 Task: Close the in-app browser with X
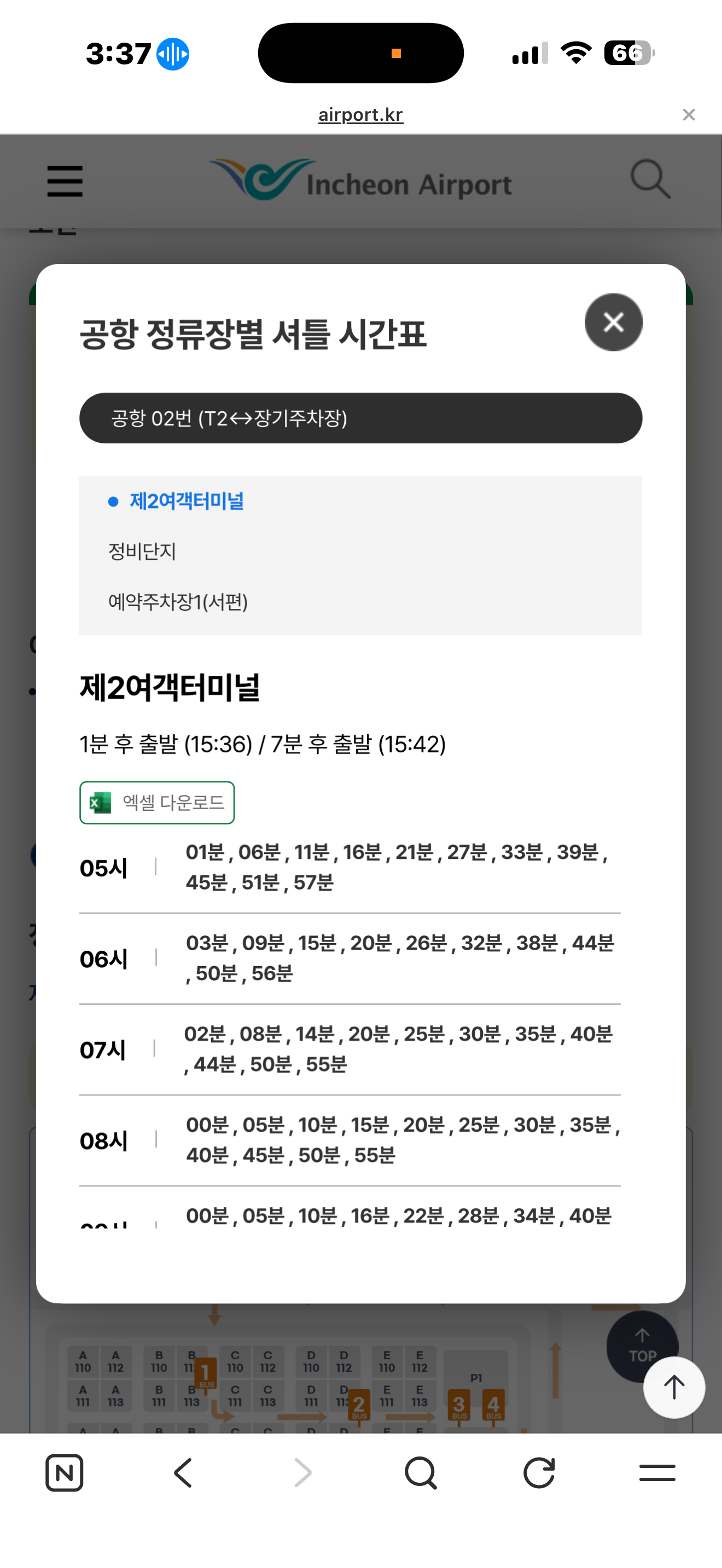pyautogui.click(x=689, y=114)
